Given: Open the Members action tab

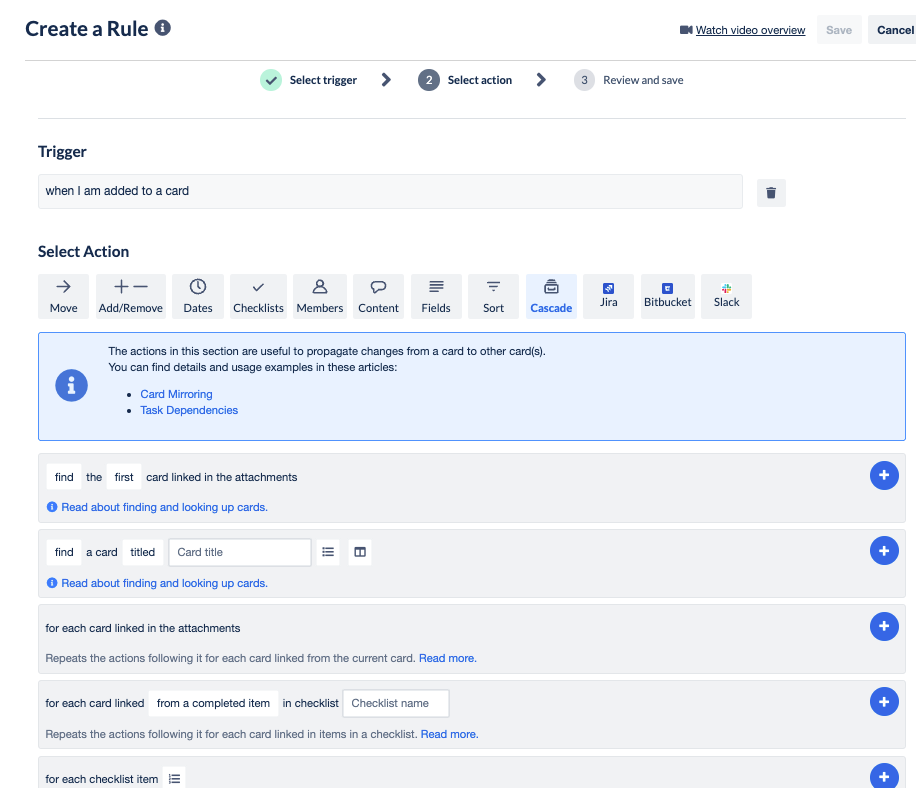Looking at the screenshot, I should click(320, 296).
